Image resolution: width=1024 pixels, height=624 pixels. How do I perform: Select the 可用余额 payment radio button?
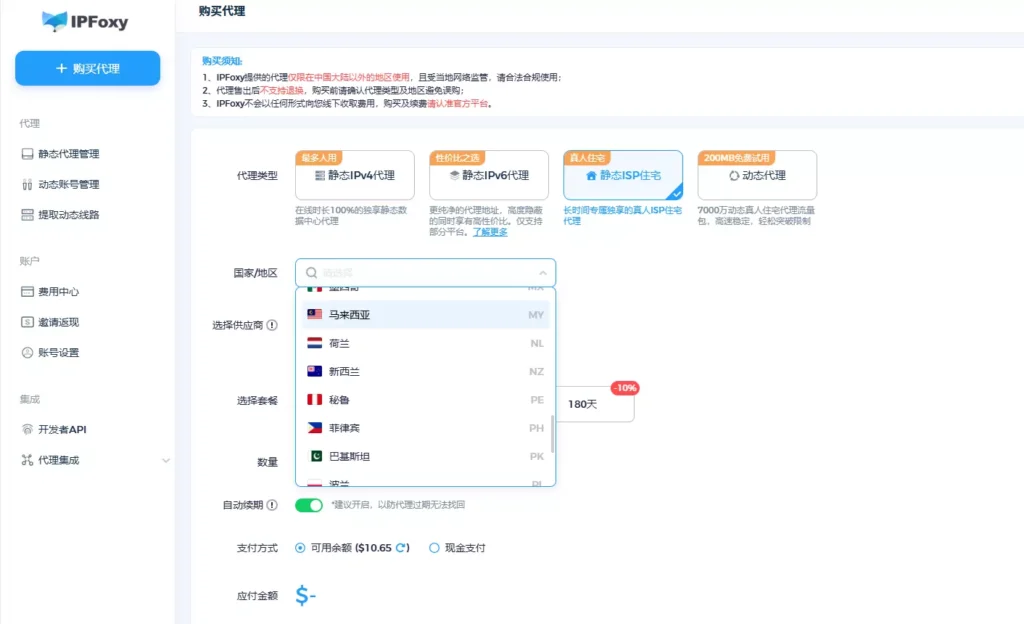coord(300,548)
